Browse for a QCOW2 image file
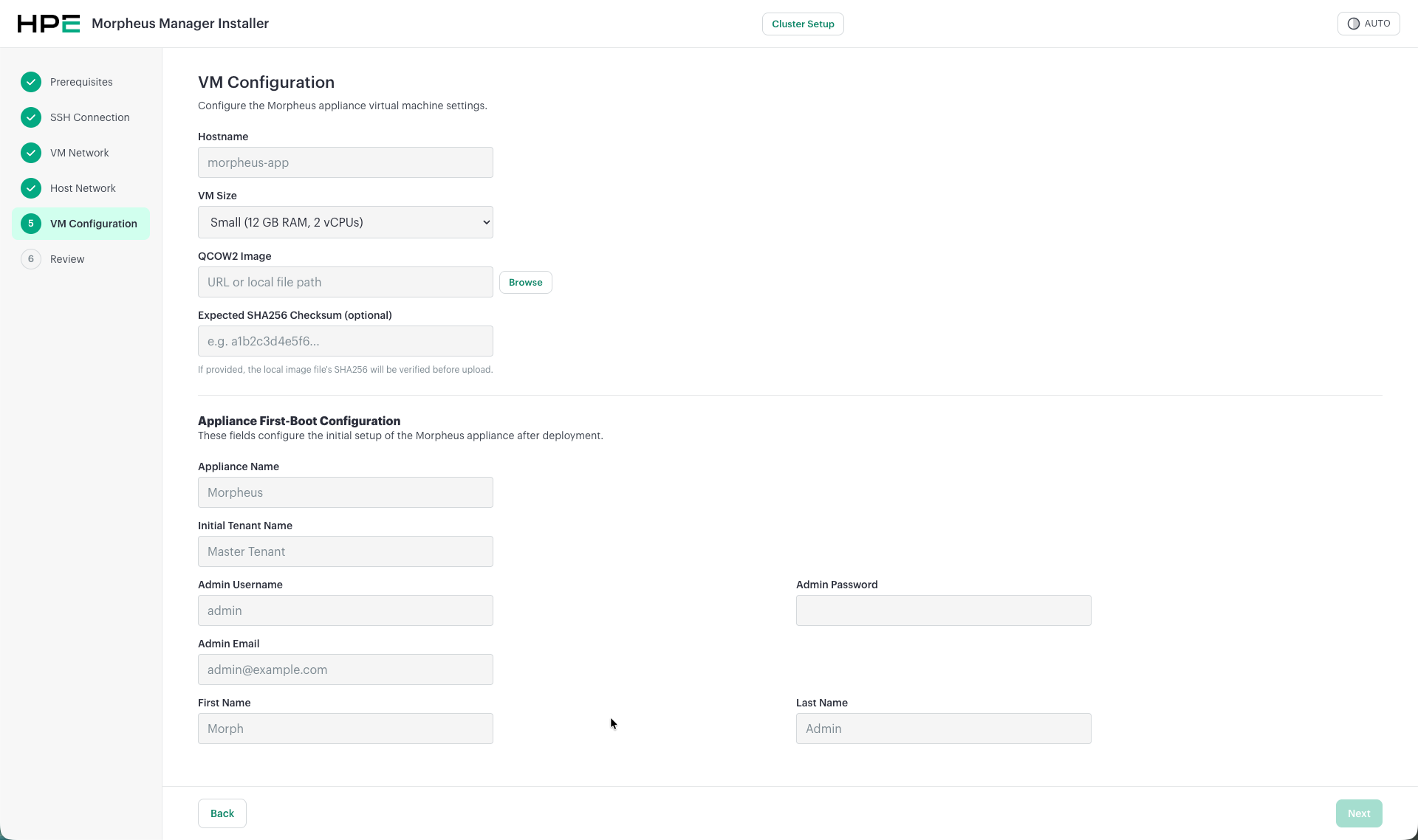This screenshot has height=840, width=1418. pyautogui.click(x=526, y=282)
